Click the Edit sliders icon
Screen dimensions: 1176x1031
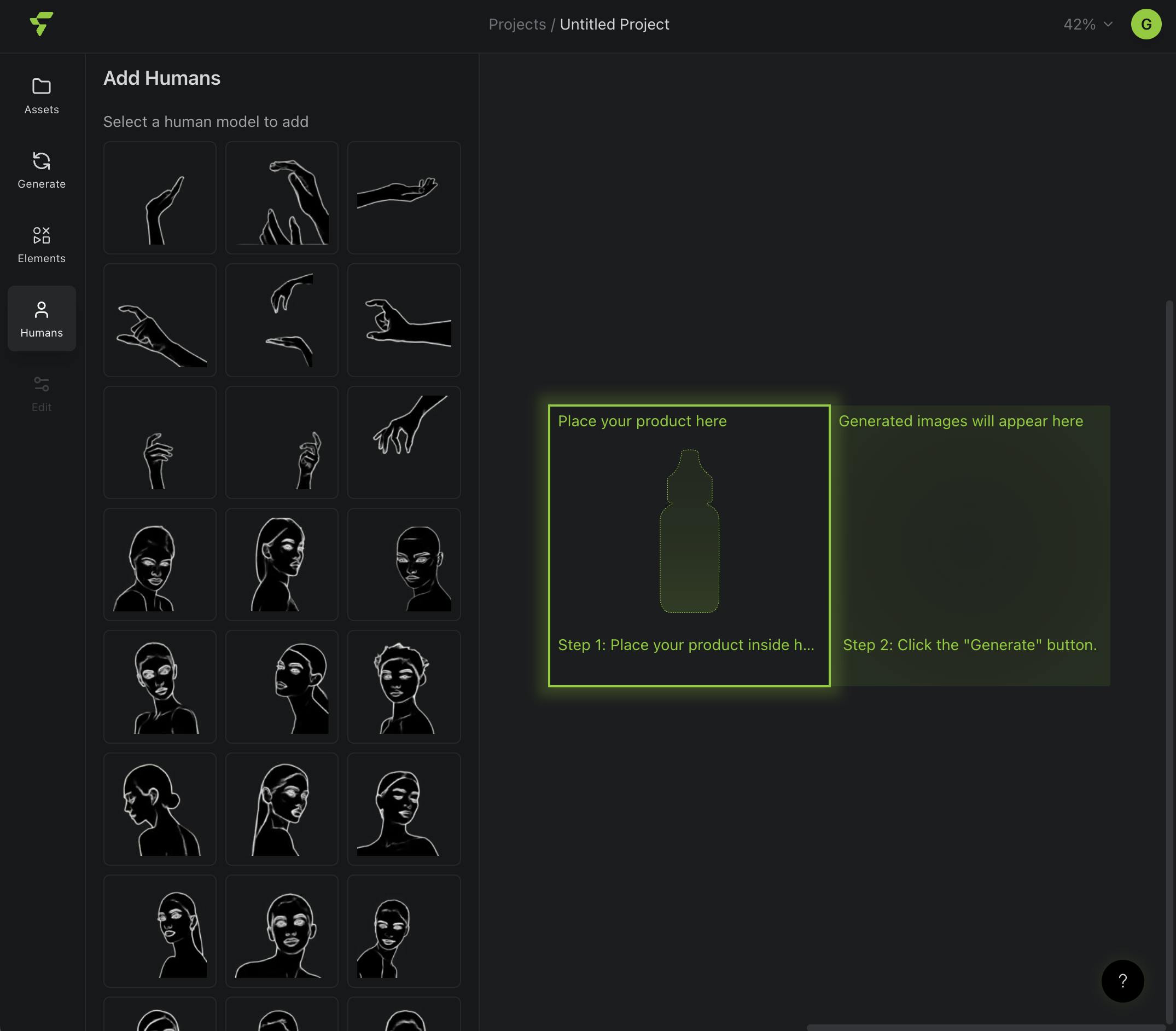pyautogui.click(x=42, y=384)
